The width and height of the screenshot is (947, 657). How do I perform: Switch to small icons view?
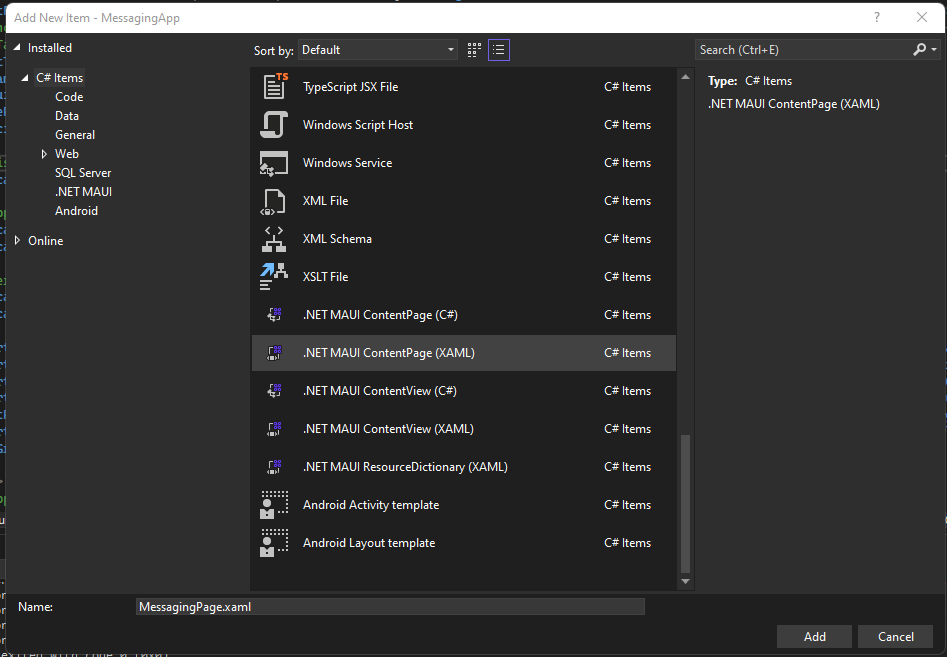pos(474,50)
